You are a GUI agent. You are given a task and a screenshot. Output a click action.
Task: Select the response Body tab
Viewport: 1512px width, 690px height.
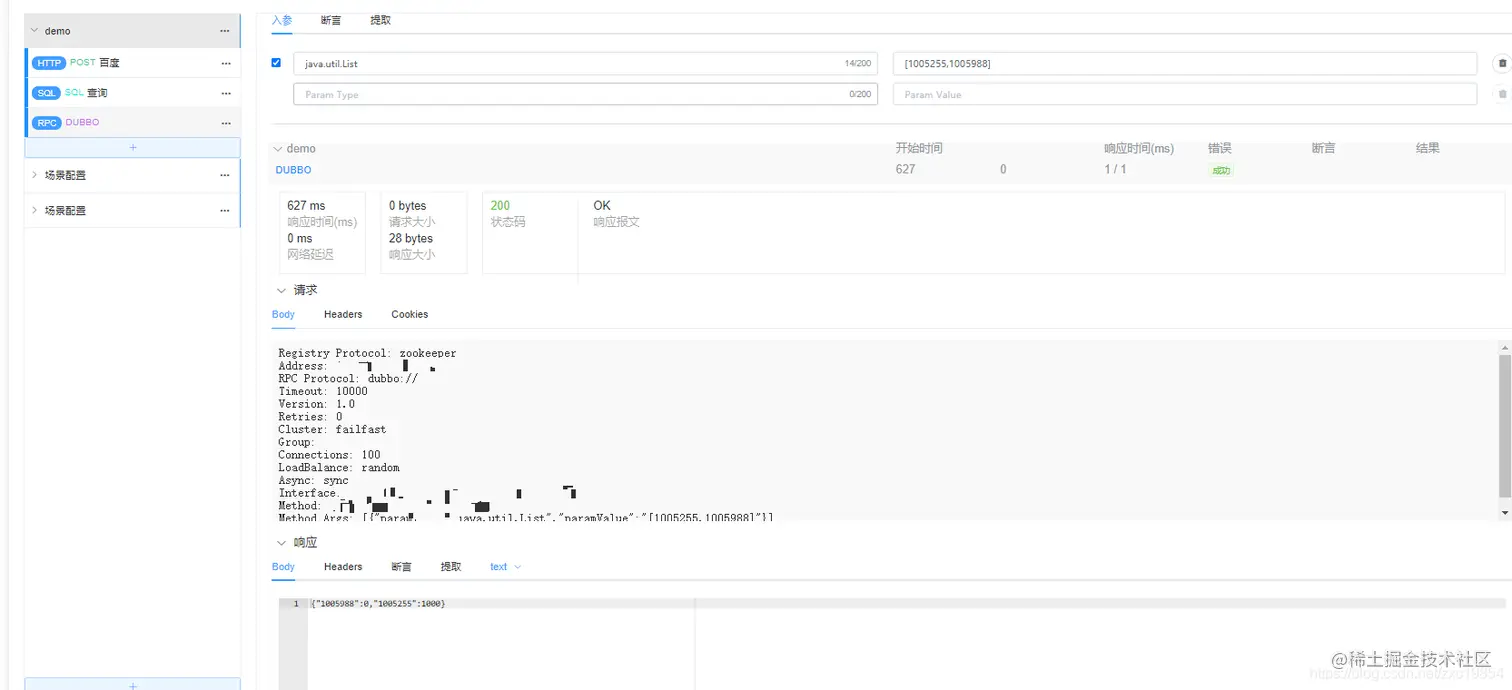[283, 567]
